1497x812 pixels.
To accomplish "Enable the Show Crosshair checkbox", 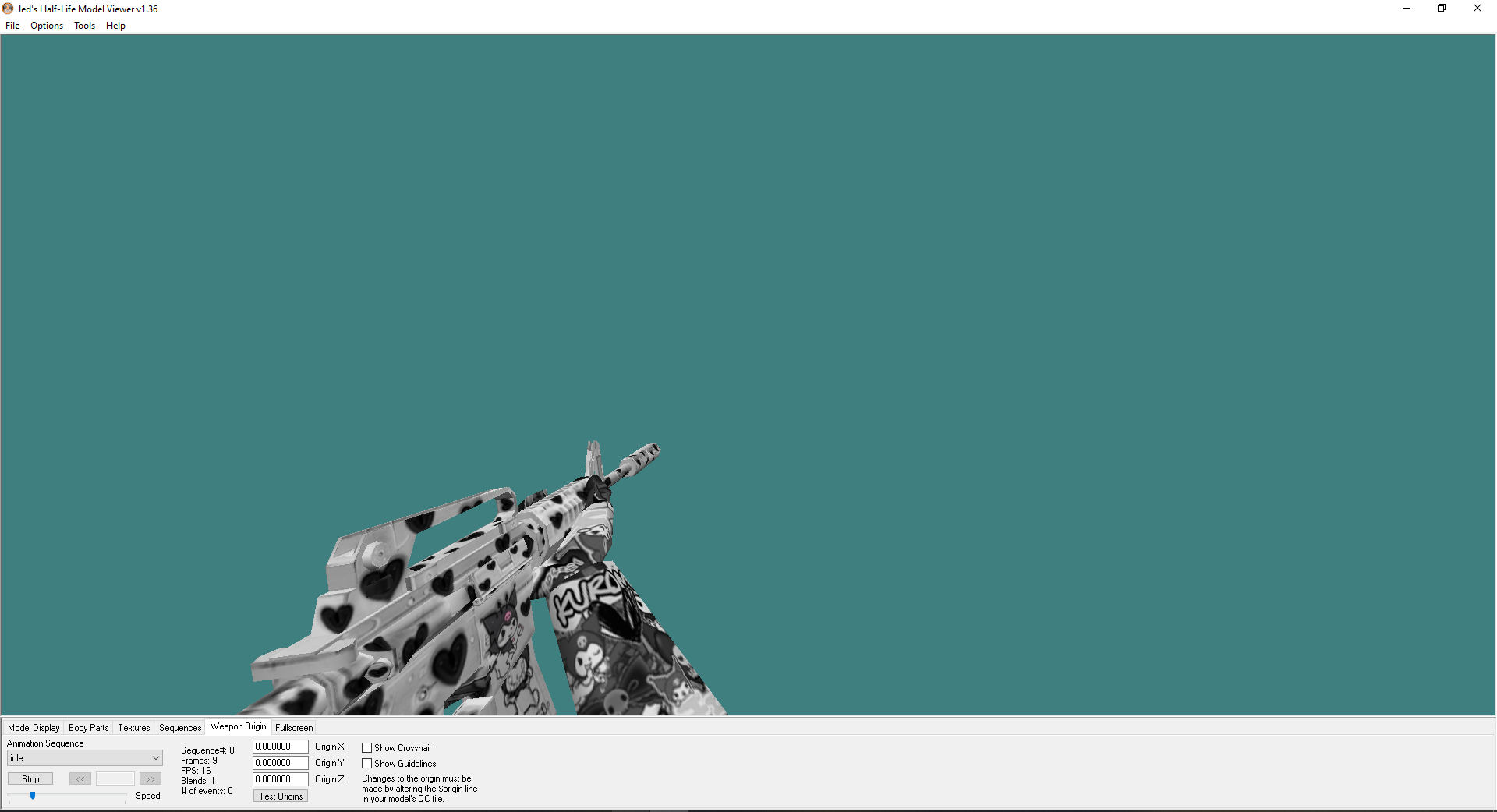I will tap(366, 748).
